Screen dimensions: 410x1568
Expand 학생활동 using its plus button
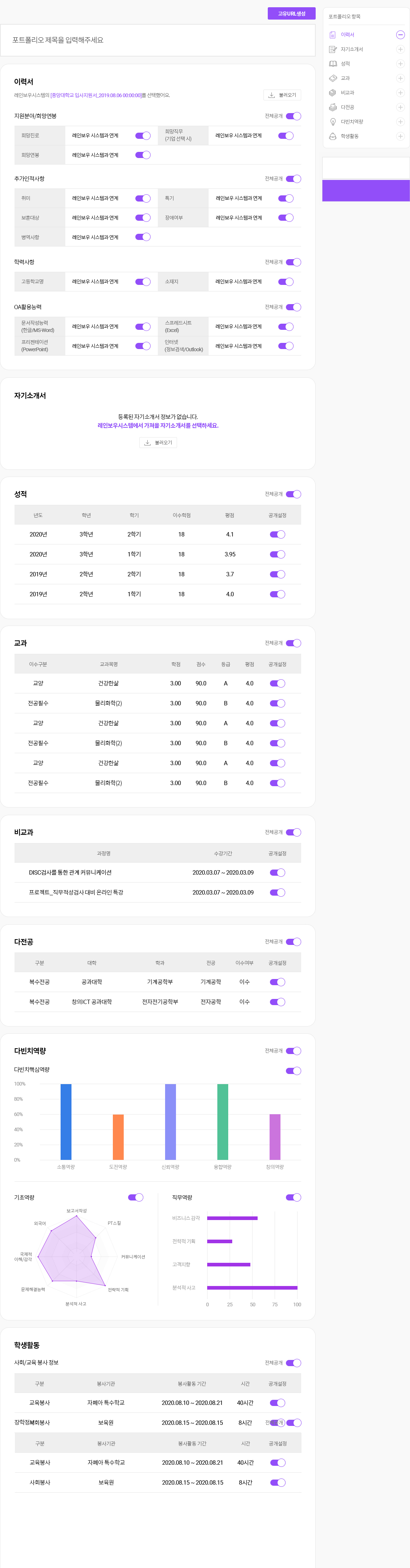point(400,136)
